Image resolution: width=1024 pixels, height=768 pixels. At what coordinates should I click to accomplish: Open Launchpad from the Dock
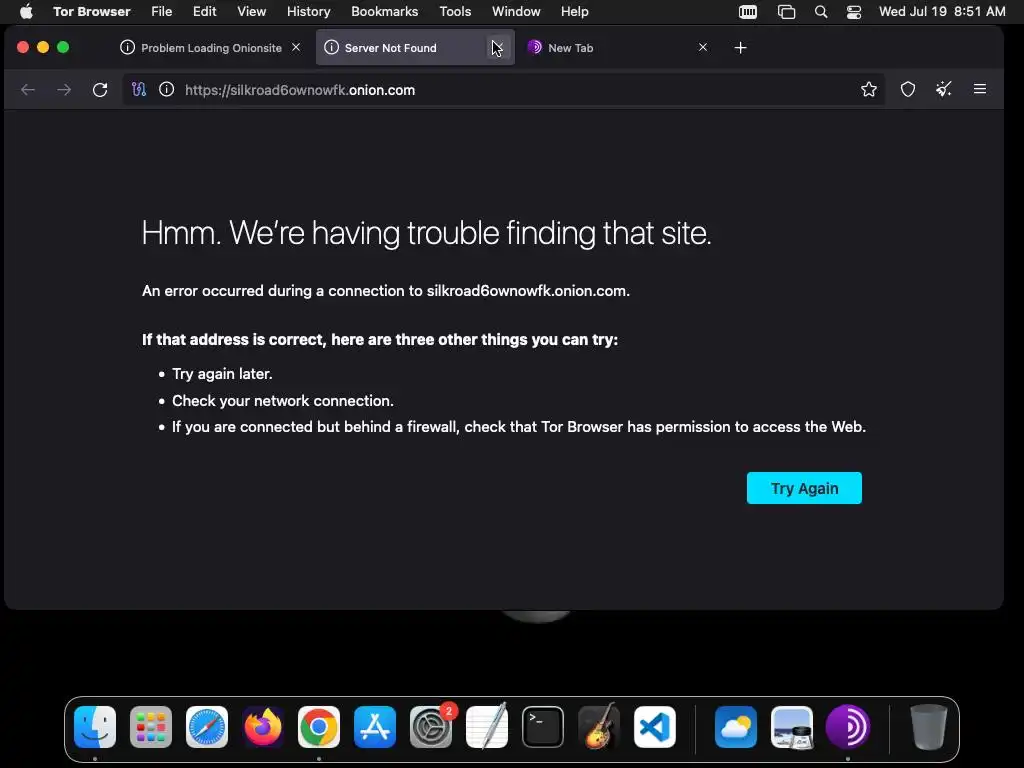(x=151, y=727)
